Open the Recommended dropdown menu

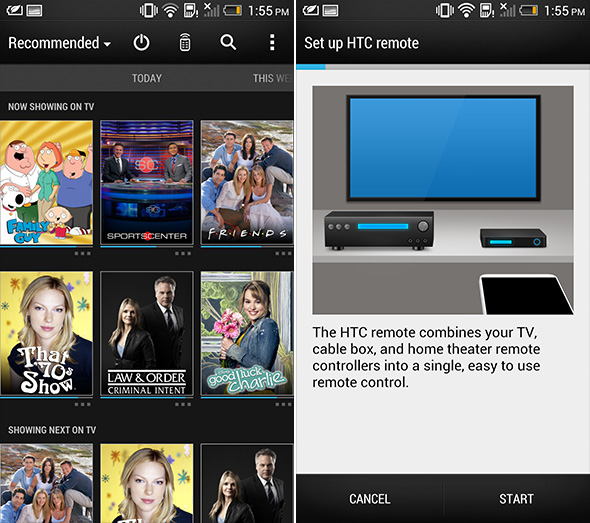coord(59,43)
